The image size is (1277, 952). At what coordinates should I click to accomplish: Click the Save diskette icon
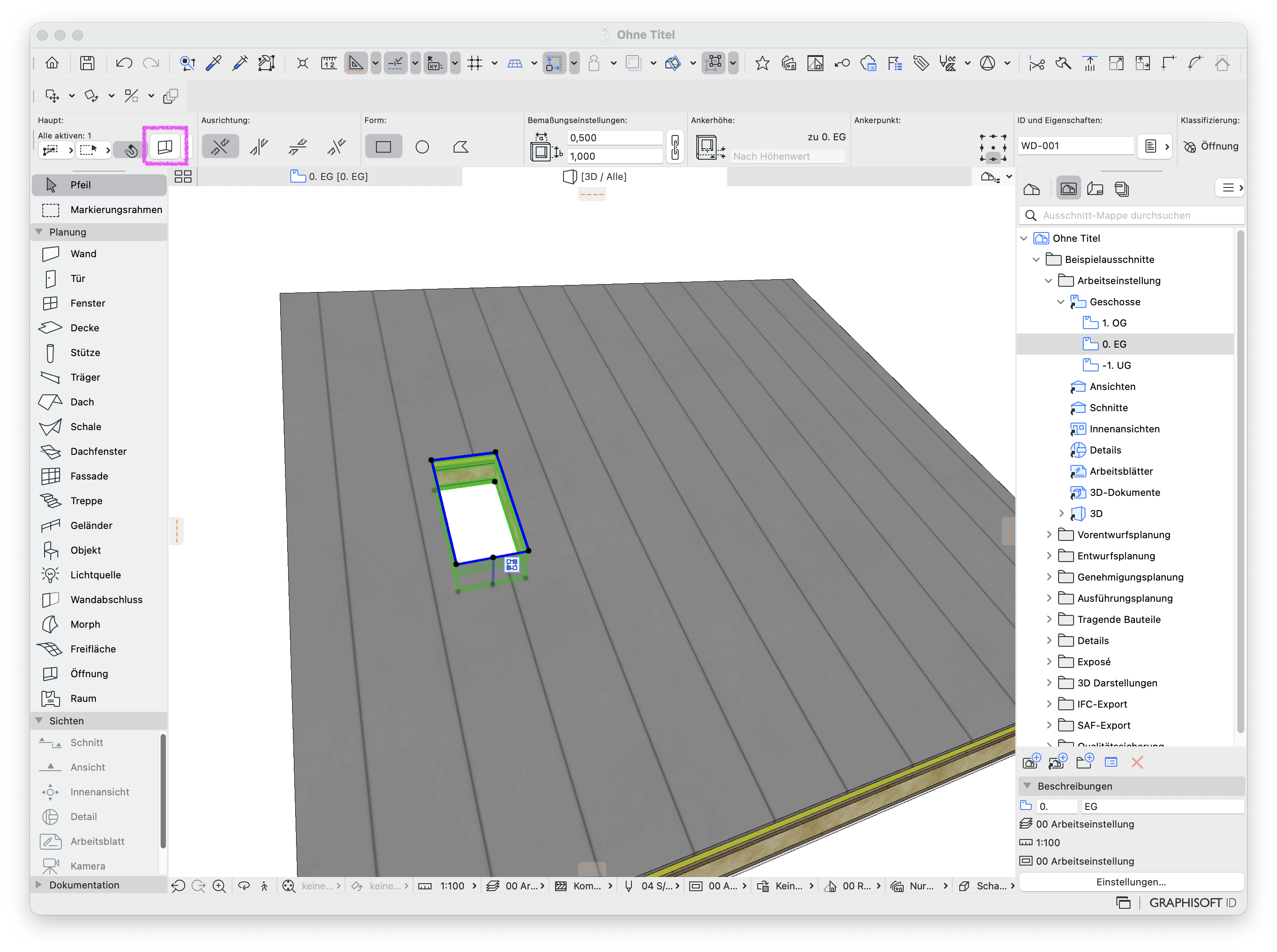[x=87, y=63]
